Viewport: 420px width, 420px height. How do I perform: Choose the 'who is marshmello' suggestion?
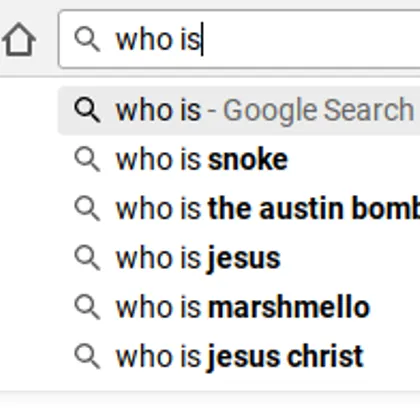(x=239, y=307)
